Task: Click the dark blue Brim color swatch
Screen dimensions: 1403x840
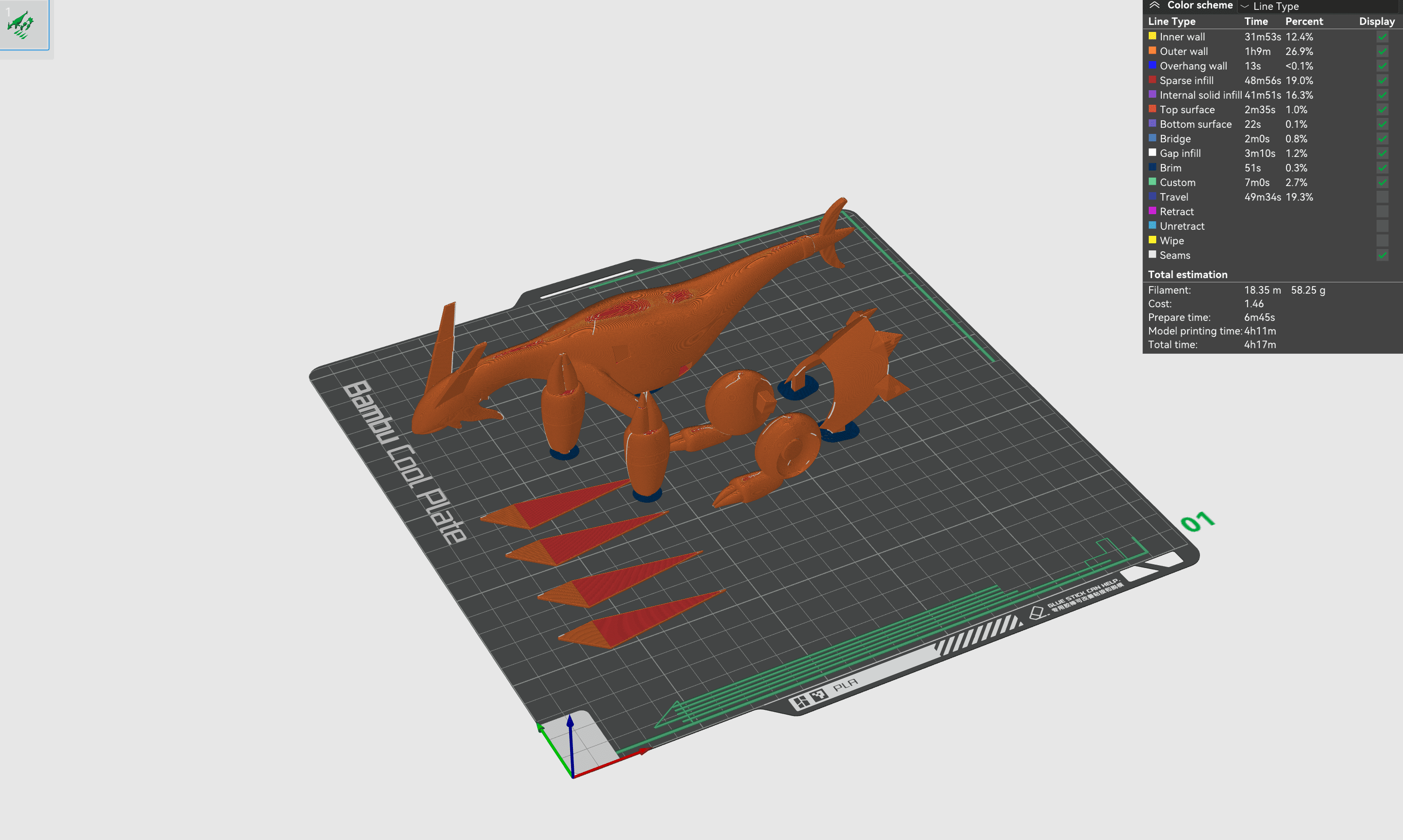Action: click(x=1152, y=167)
